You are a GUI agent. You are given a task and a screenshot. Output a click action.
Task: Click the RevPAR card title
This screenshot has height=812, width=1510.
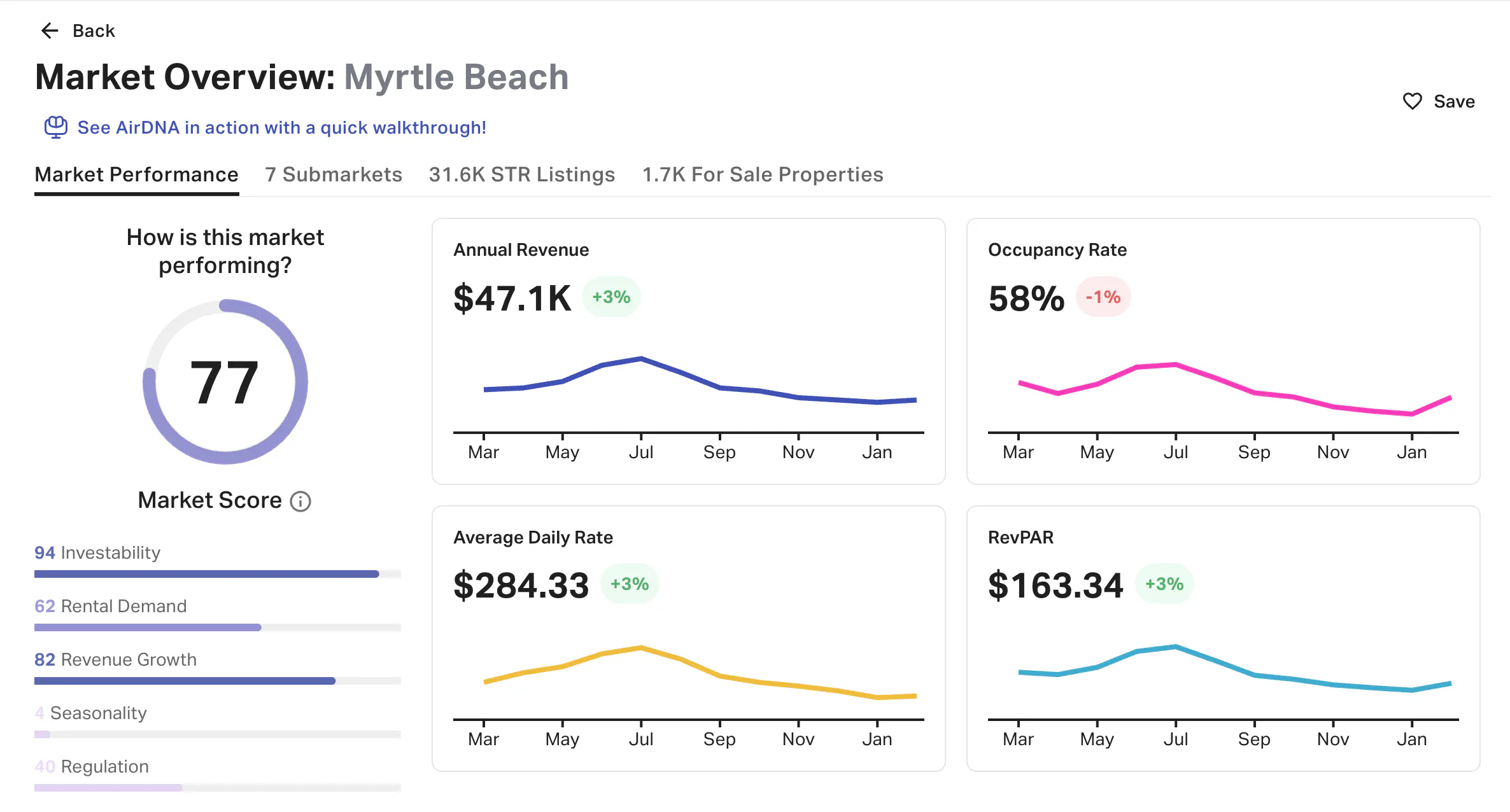click(x=1020, y=537)
